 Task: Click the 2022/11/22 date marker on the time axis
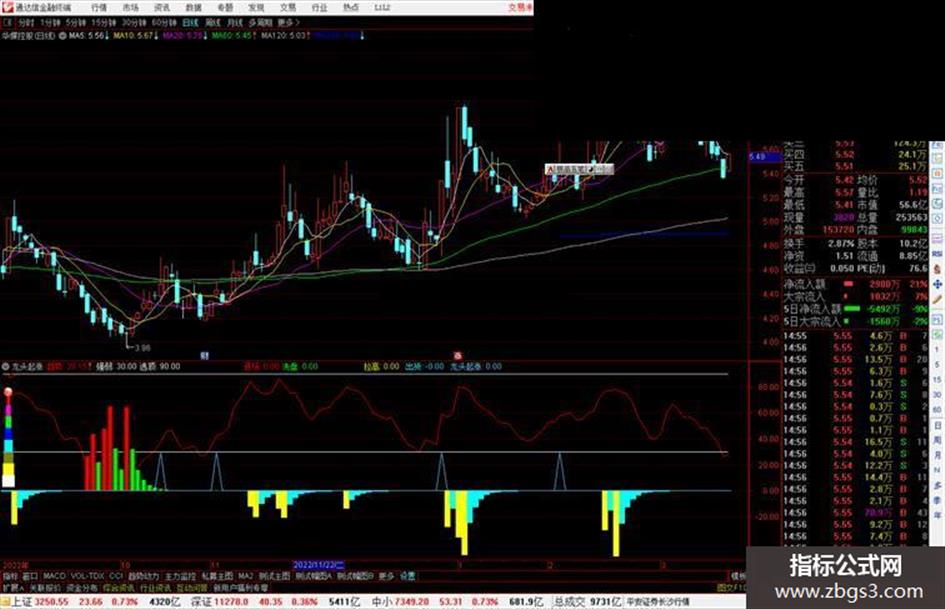click(319, 565)
